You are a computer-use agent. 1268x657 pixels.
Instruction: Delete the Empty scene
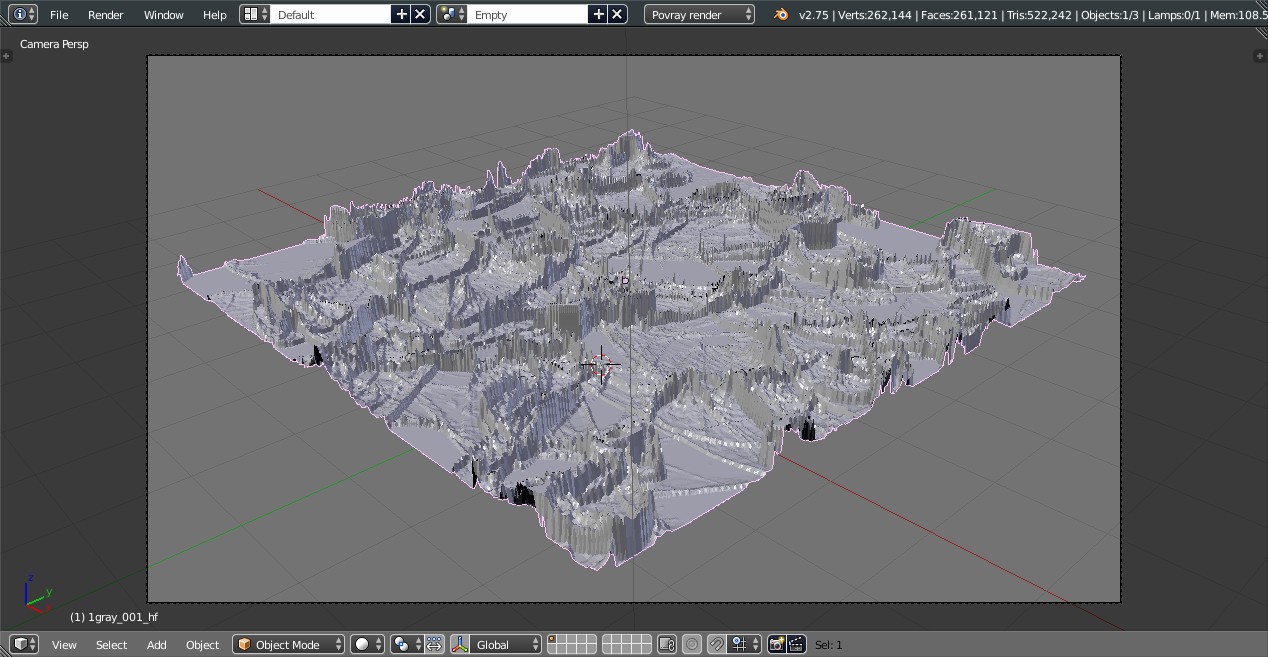[x=617, y=14]
